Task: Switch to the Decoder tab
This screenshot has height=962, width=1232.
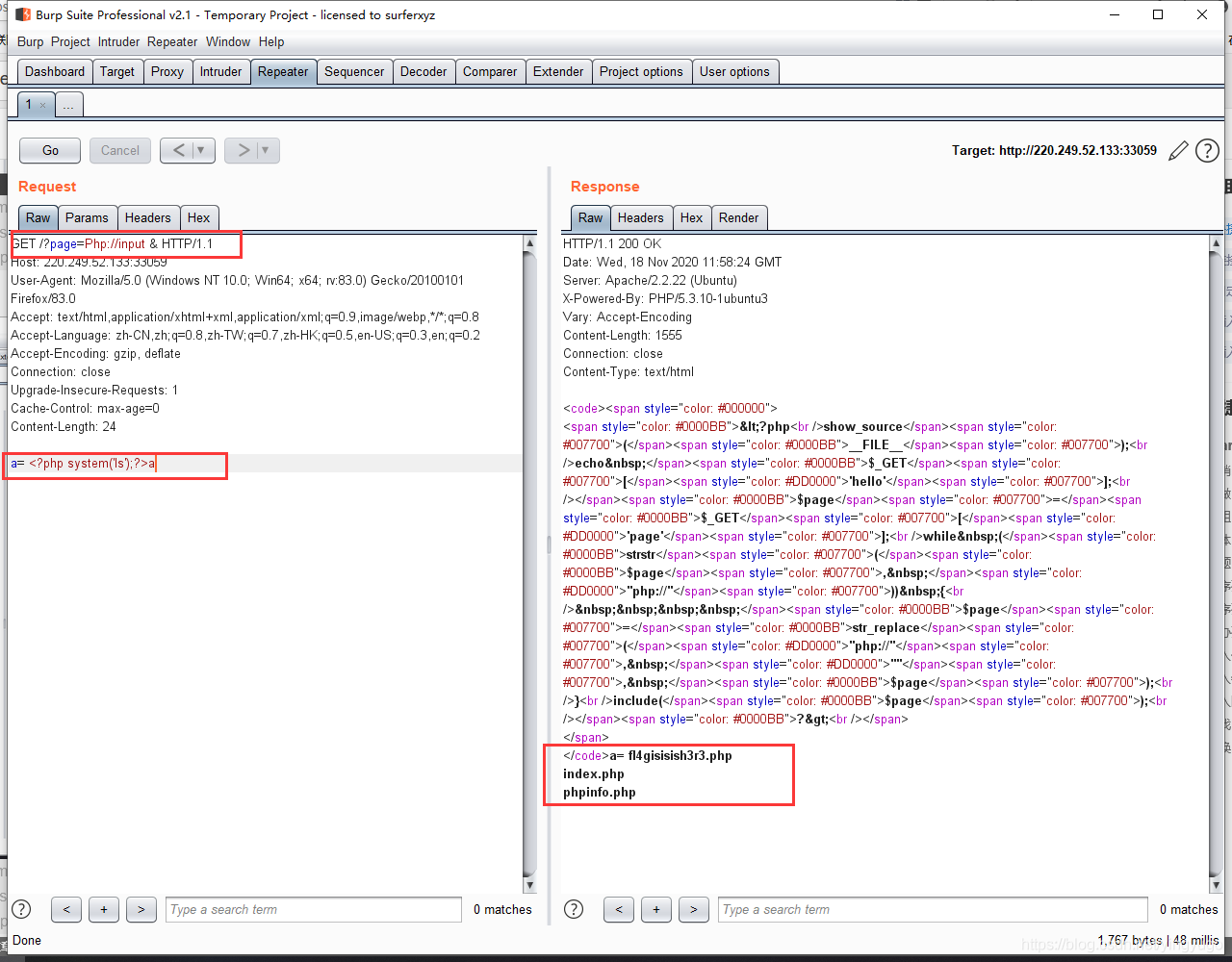Action: coord(423,71)
